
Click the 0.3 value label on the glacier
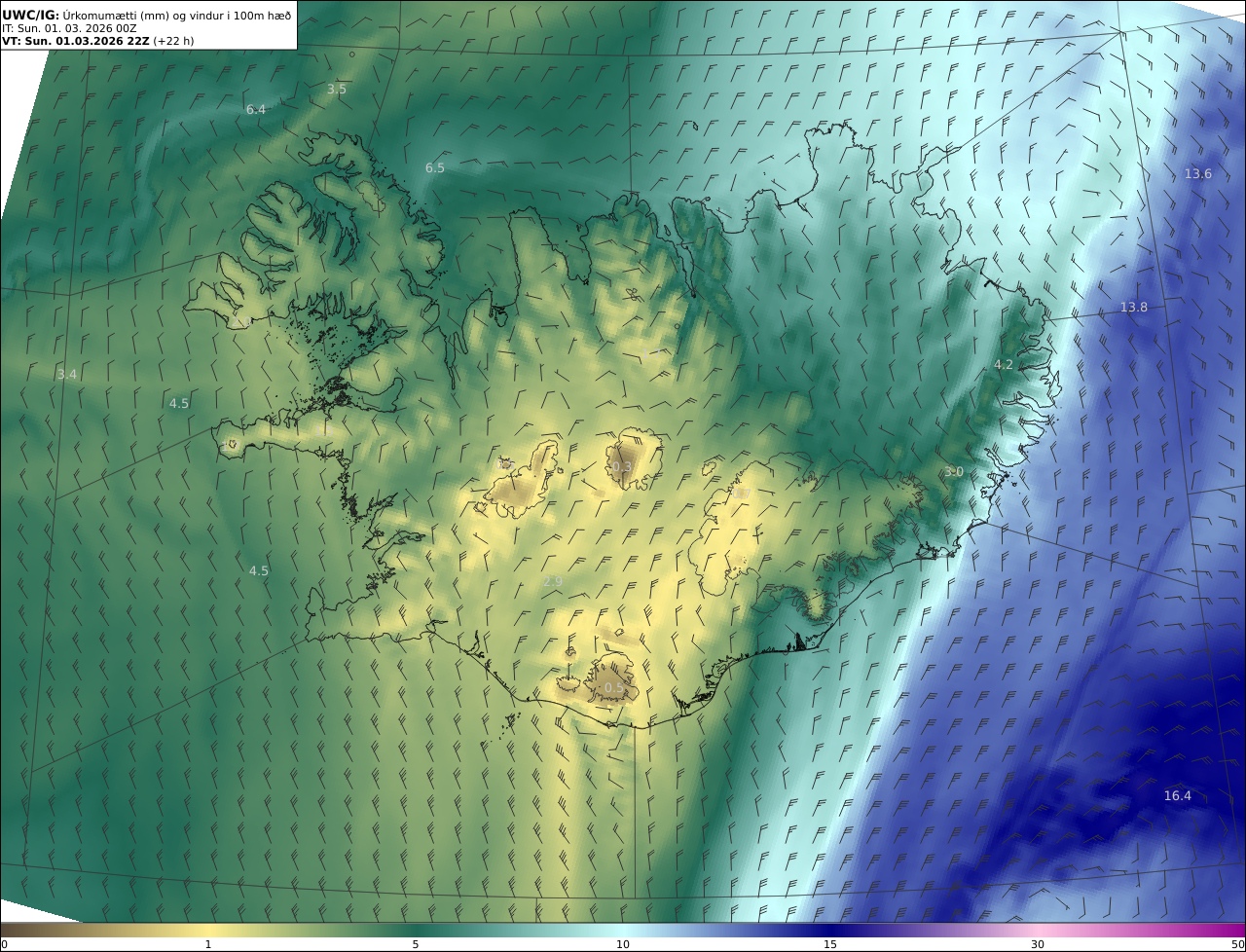click(622, 467)
